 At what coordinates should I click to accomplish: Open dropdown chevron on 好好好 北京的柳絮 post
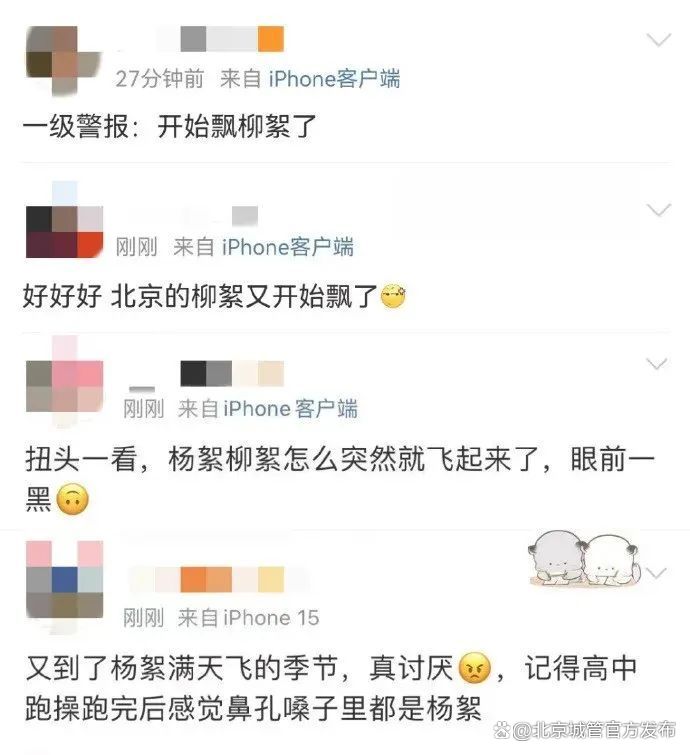tap(658, 210)
